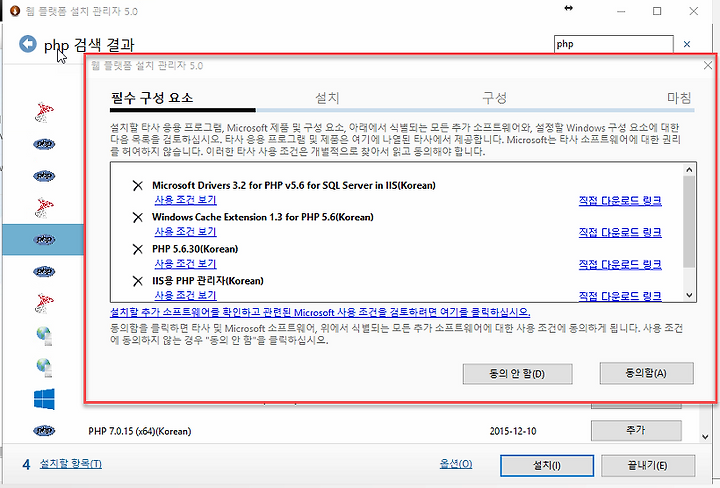This screenshot has height=488, width=720.
Task: Select the 마침 step tab
Action: click(679, 98)
